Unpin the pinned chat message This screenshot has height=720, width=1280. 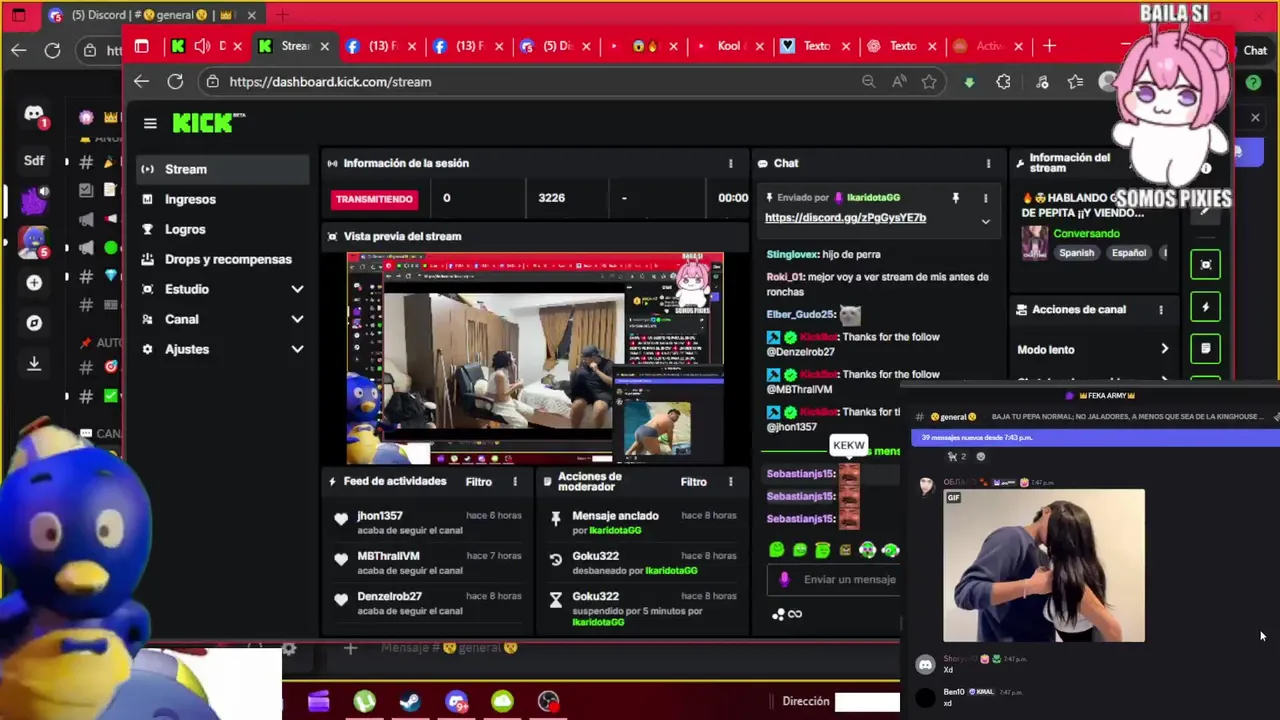coord(955,198)
